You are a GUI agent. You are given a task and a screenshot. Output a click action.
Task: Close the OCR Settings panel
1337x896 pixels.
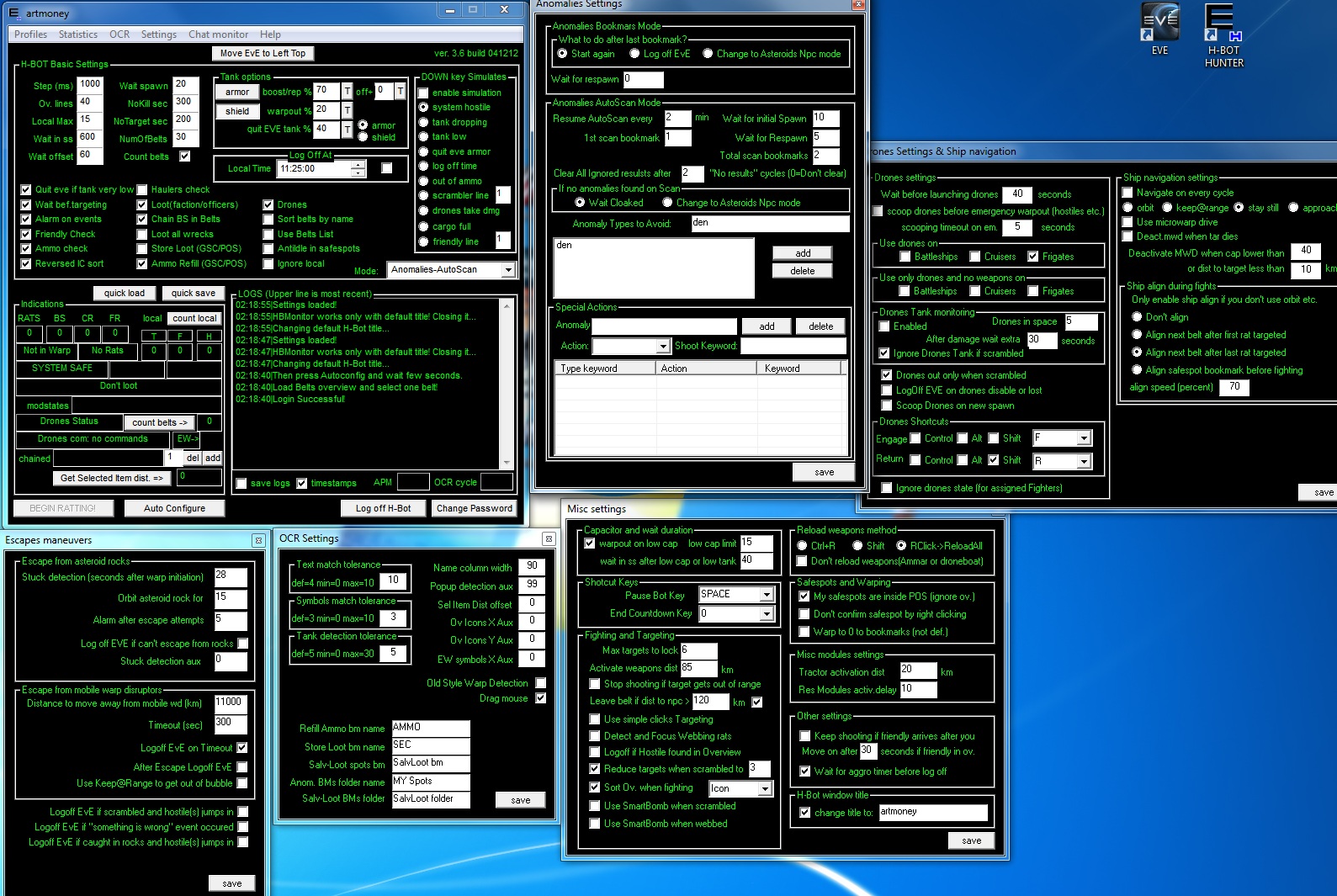(549, 538)
